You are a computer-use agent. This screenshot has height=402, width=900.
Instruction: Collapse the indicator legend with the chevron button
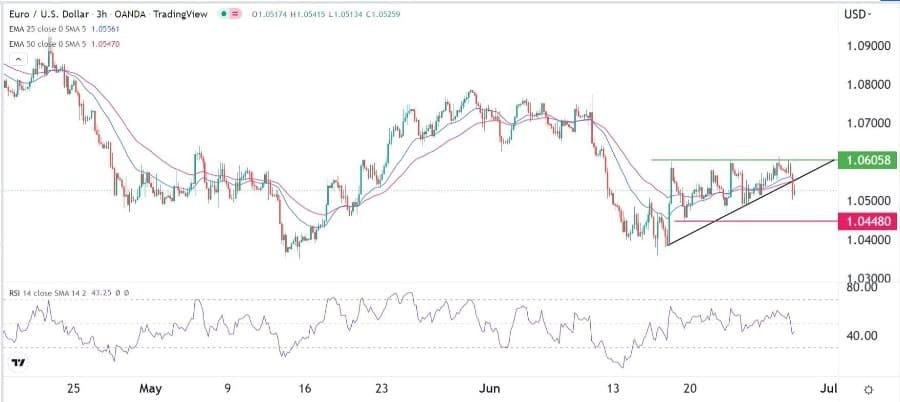tap(18, 59)
